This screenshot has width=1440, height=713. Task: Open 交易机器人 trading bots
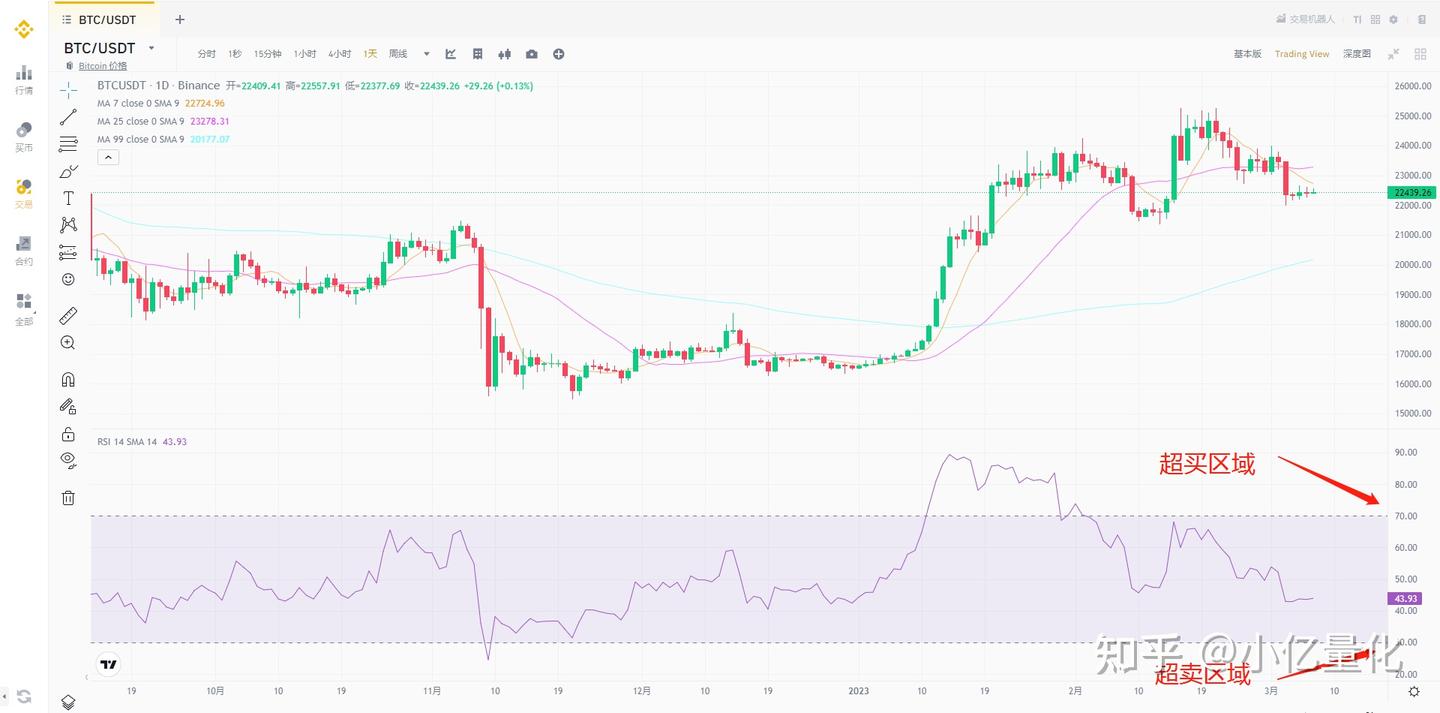[x=1305, y=19]
